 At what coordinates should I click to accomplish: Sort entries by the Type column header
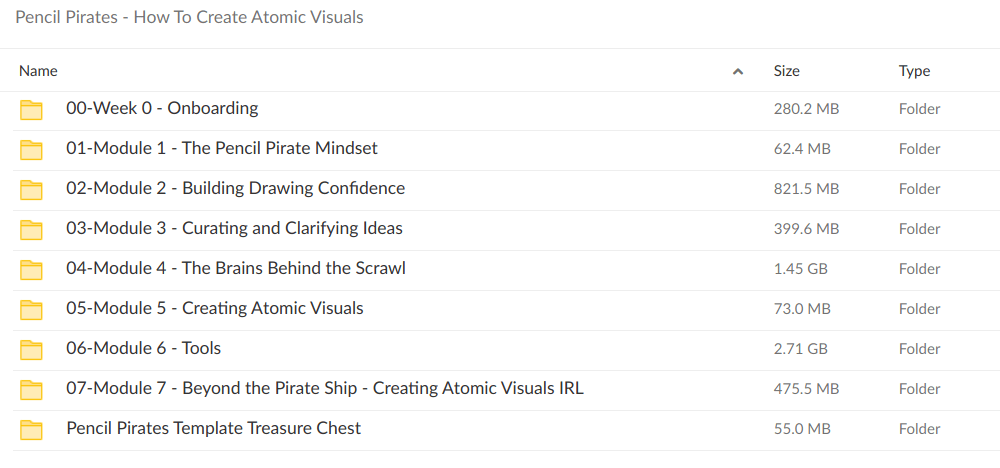[x=914, y=71]
